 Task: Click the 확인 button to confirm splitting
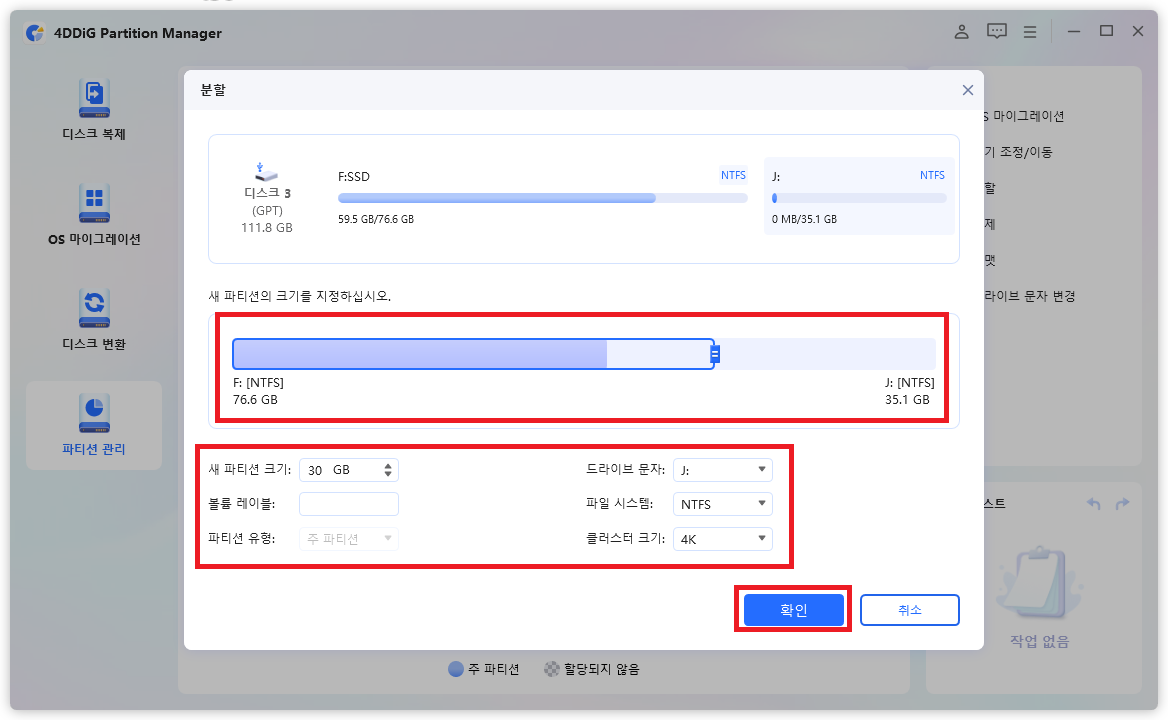pyautogui.click(x=793, y=609)
